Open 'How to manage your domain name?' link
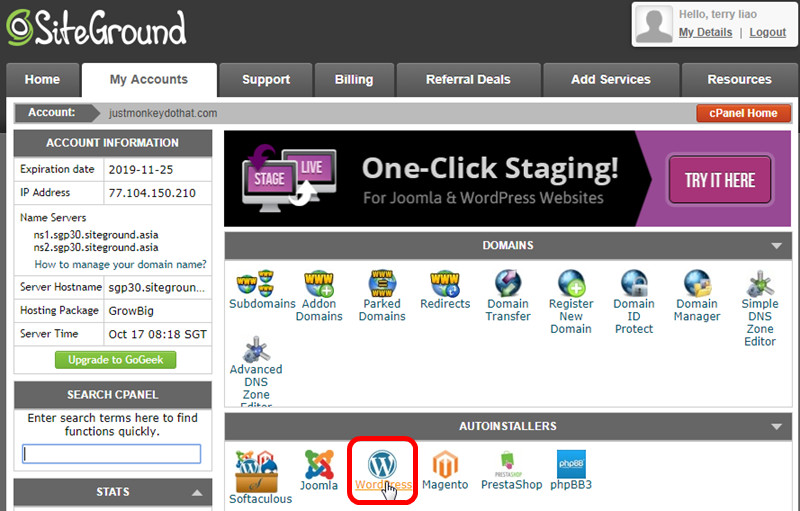This screenshot has width=800, height=511. point(120,264)
